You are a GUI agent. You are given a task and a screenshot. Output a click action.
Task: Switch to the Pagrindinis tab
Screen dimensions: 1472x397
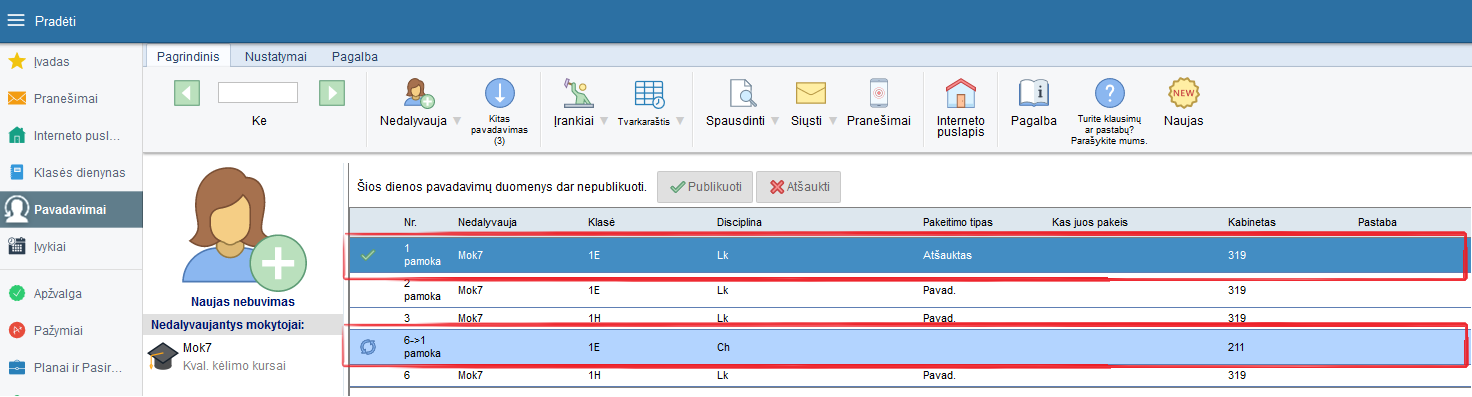[187, 57]
